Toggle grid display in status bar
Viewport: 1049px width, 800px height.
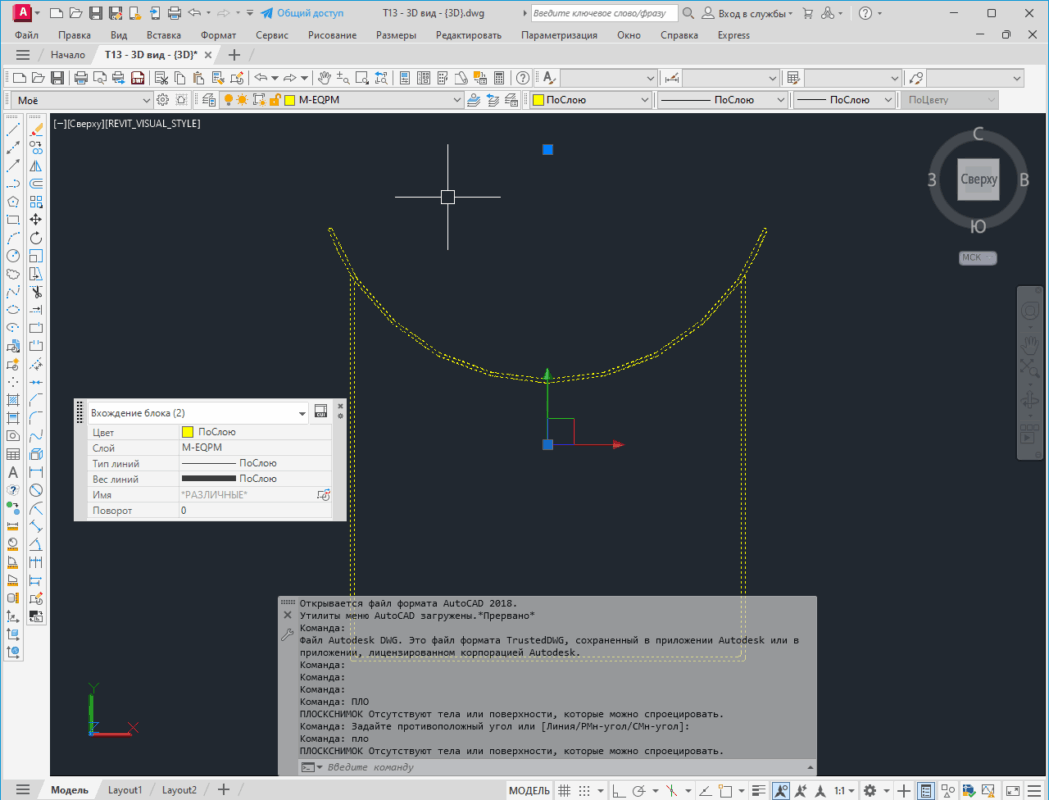click(566, 790)
